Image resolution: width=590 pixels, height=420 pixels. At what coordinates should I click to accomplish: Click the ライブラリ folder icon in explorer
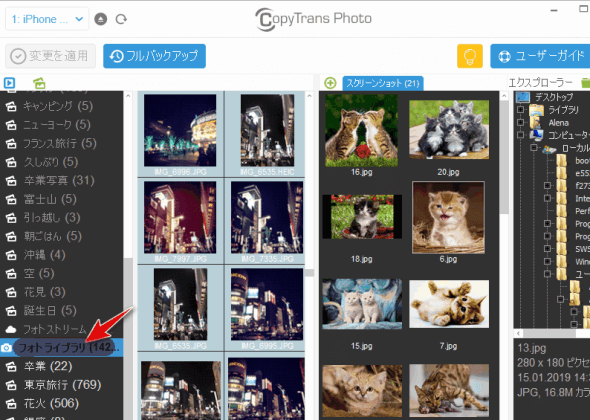point(536,110)
